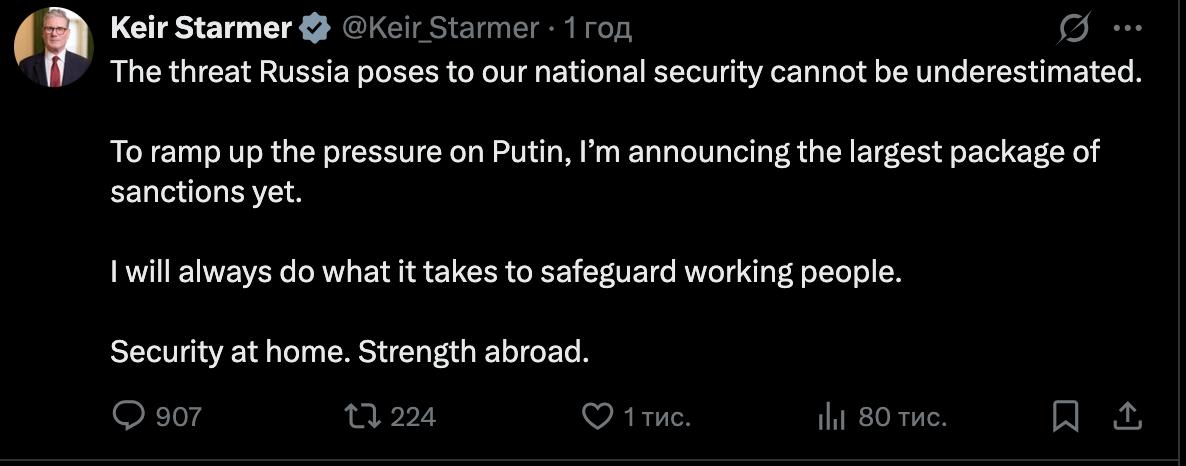1186x466 pixels.
Task: Click the share upload arrow icon
Action: (1125, 416)
